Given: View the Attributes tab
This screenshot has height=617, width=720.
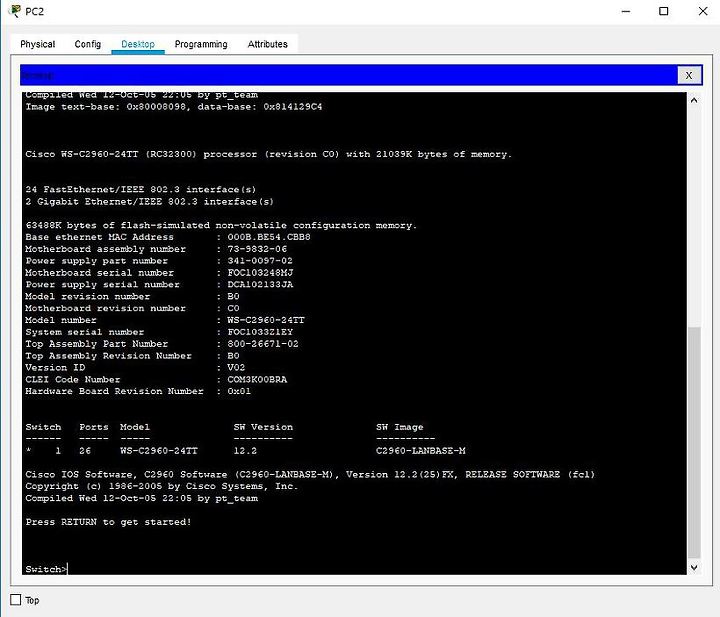Looking at the screenshot, I should tap(268, 44).
